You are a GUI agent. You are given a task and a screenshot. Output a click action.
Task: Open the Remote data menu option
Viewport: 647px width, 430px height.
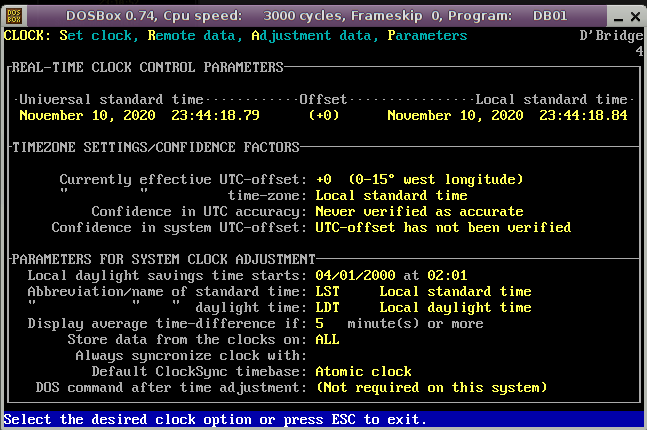(x=191, y=35)
